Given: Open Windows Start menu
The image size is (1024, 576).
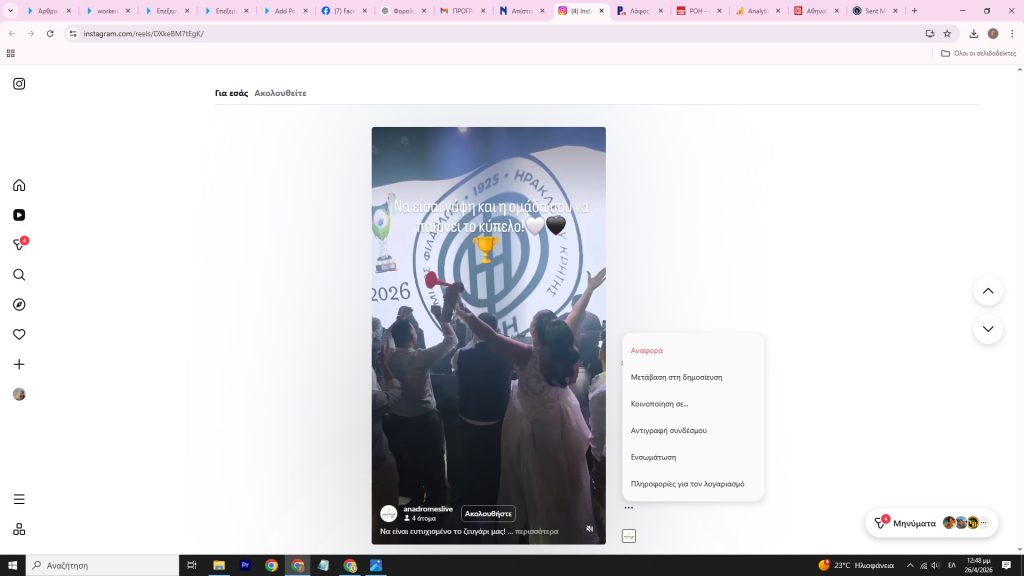Looking at the screenshot, I should (12, 566).
